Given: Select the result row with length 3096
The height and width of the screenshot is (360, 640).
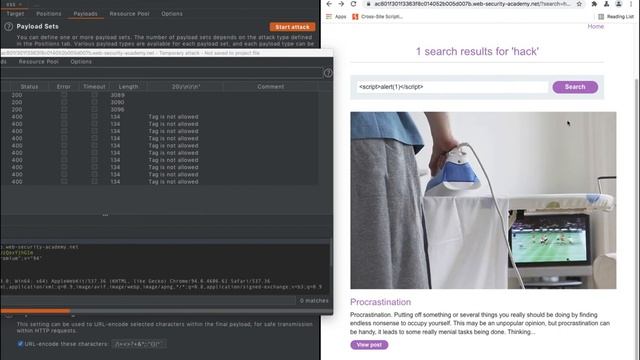Looking at the screenshot, I should point(159,109).
